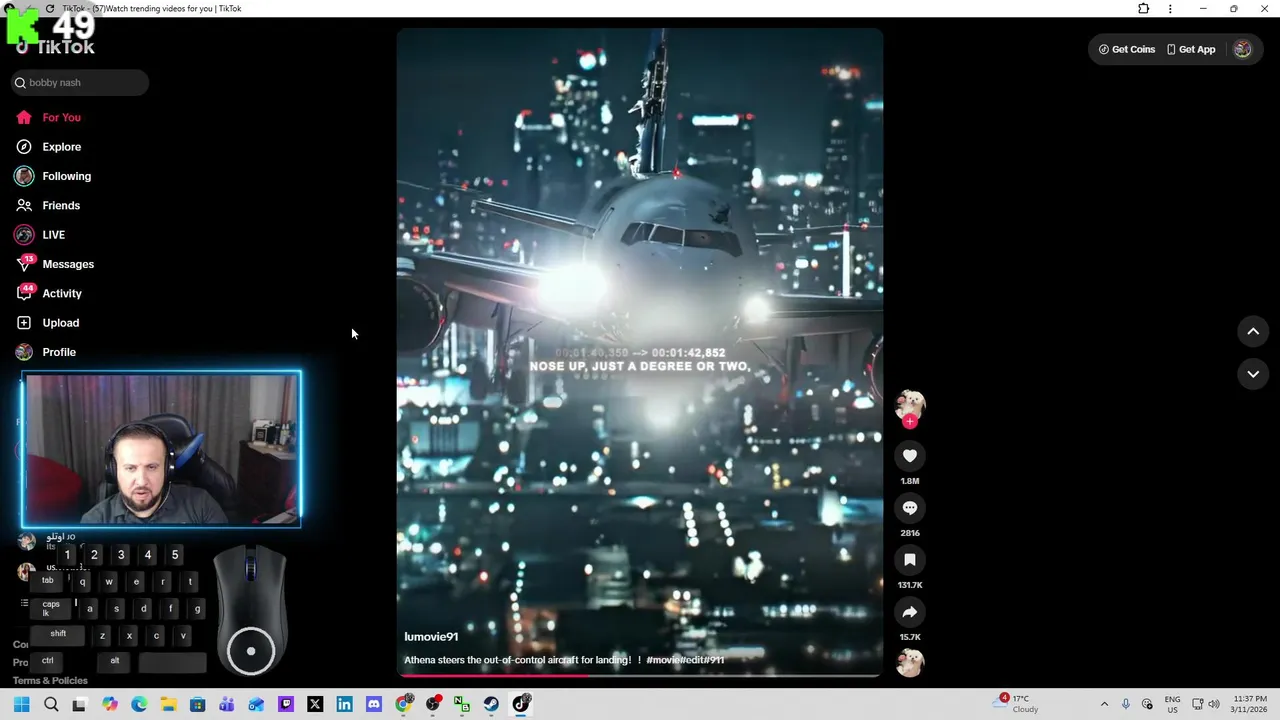Open Steam from the taskbar
The width and height of the screenshot is (1280, 720).
click(491, 705)
